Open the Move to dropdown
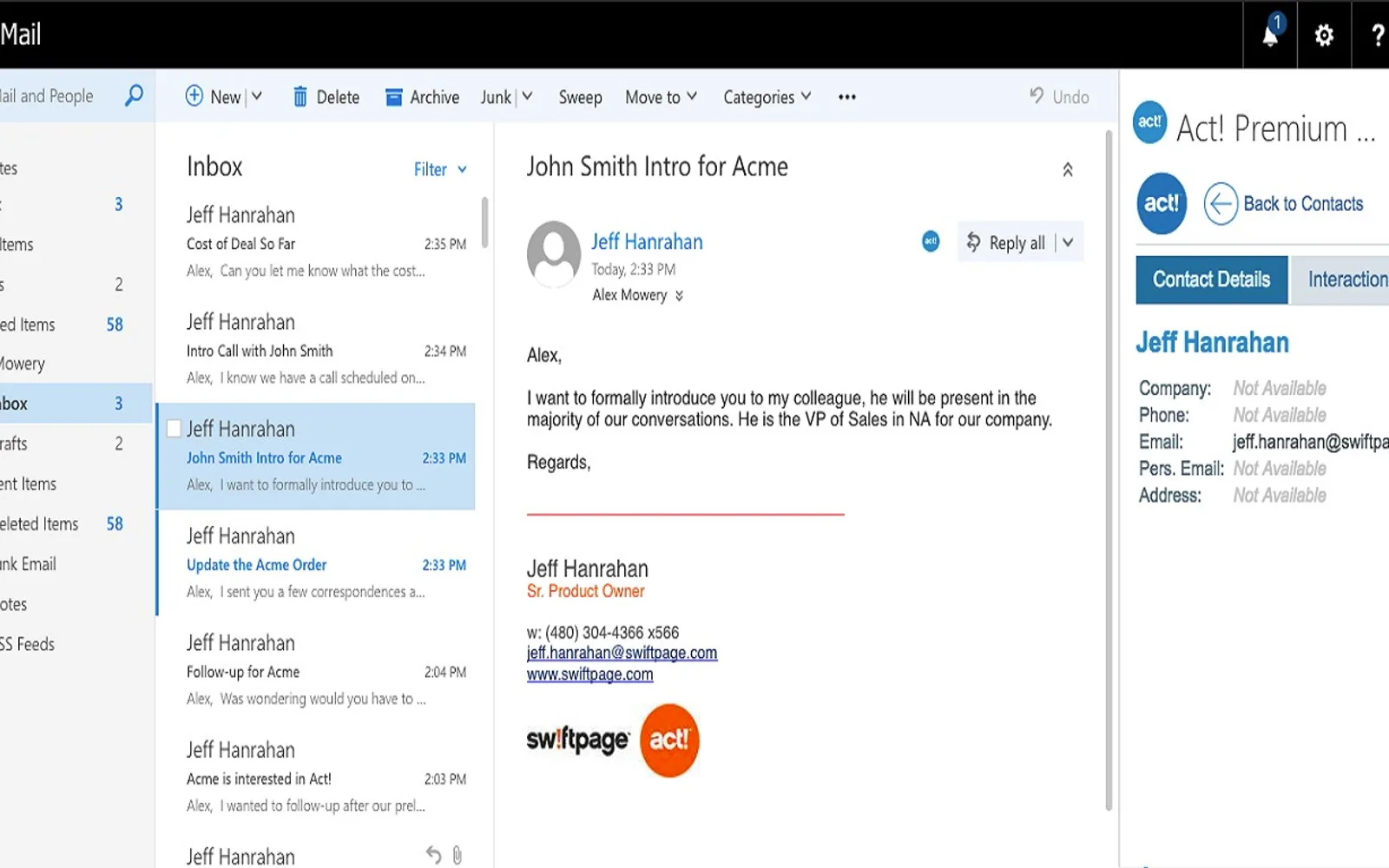This screenshot has width=1389, height=868. coord(661,97)
